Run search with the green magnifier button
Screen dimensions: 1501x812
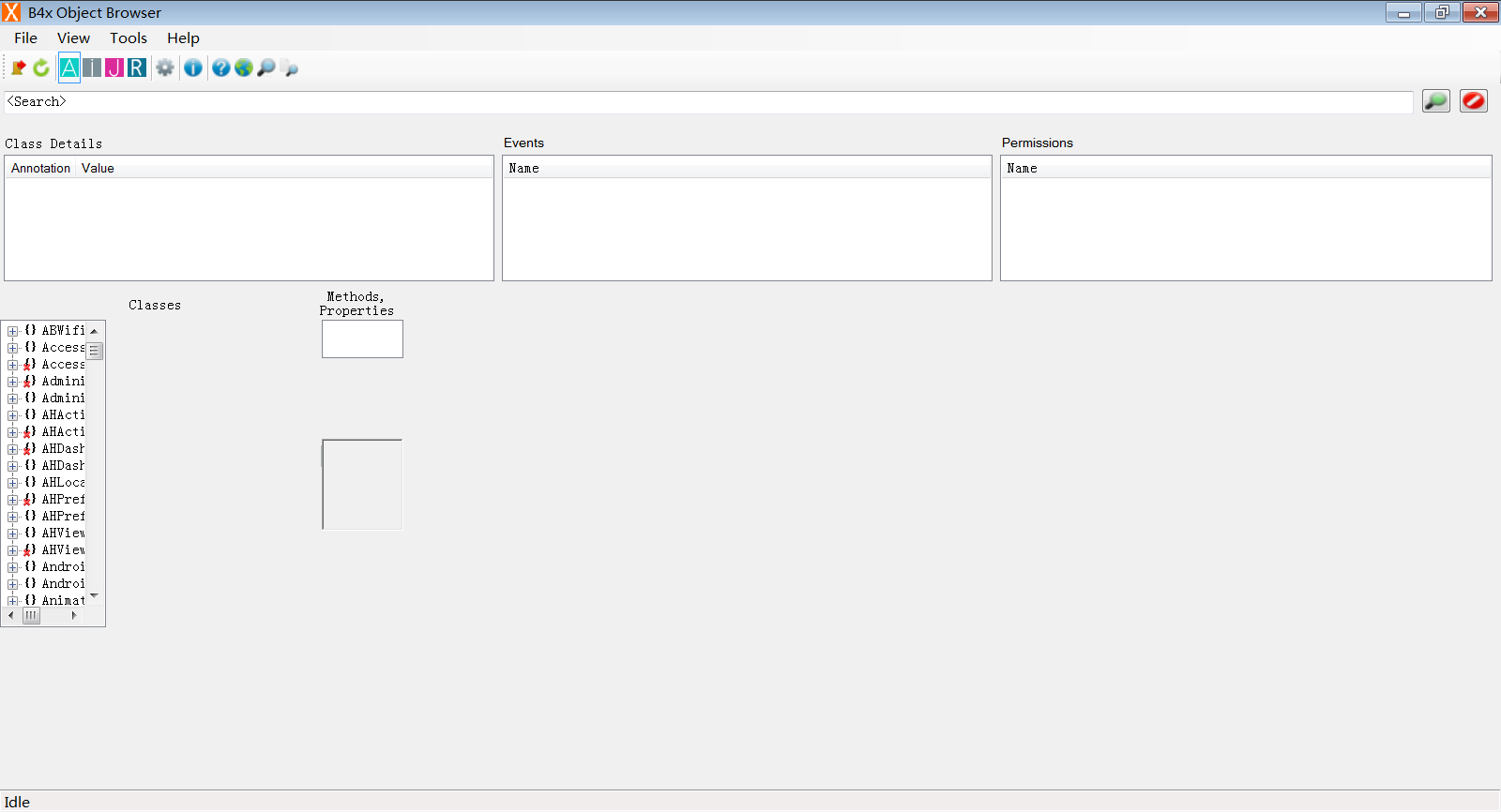pos(1436,100)
